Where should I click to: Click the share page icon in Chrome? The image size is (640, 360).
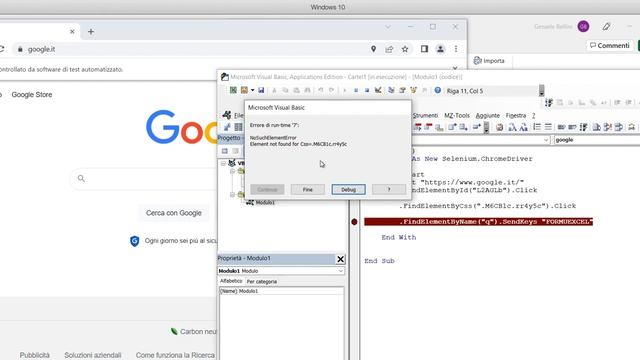pyautogui.click(x=389, y=49)
